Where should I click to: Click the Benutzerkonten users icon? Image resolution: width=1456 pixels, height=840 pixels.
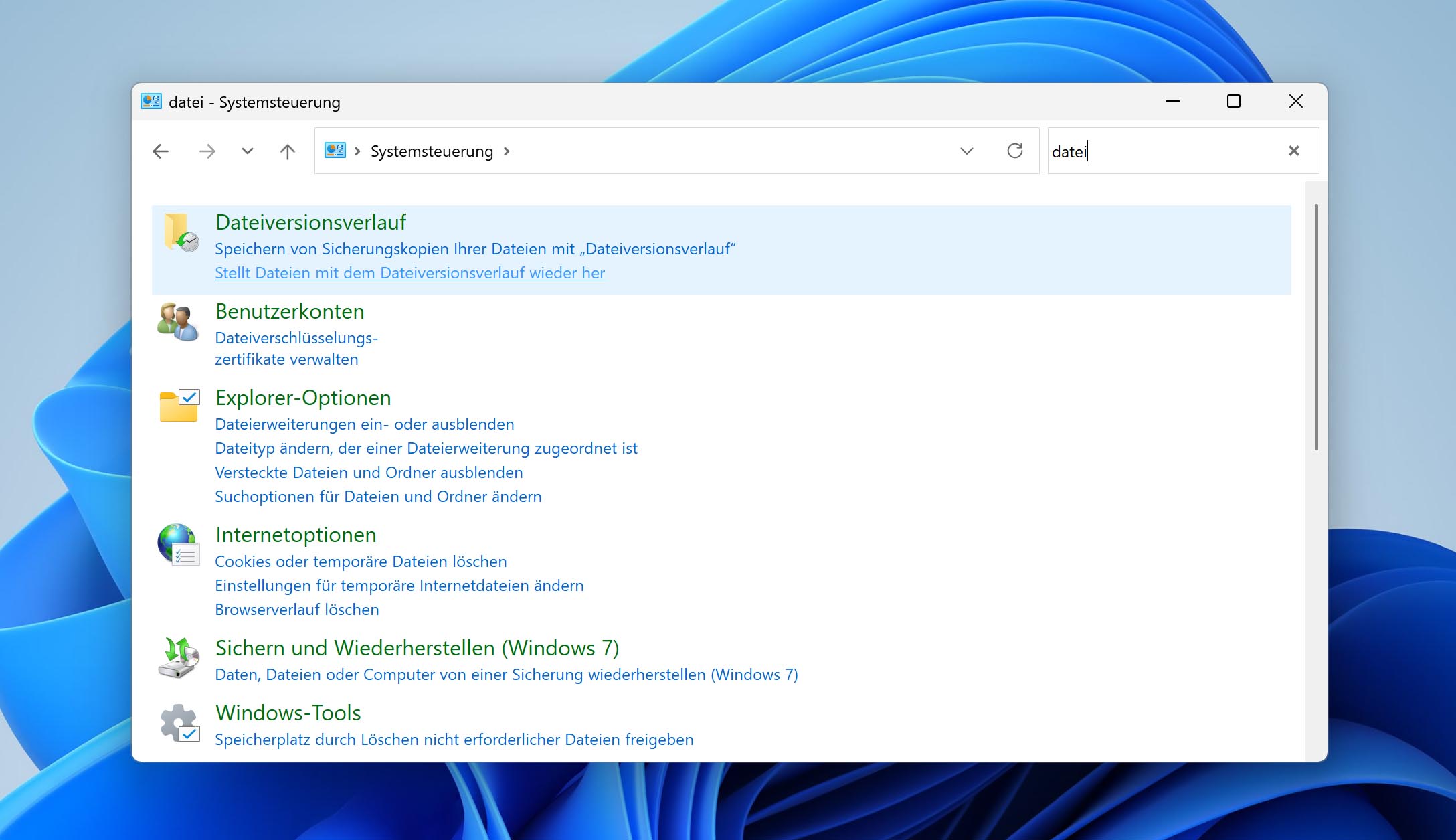pos(178,321)
